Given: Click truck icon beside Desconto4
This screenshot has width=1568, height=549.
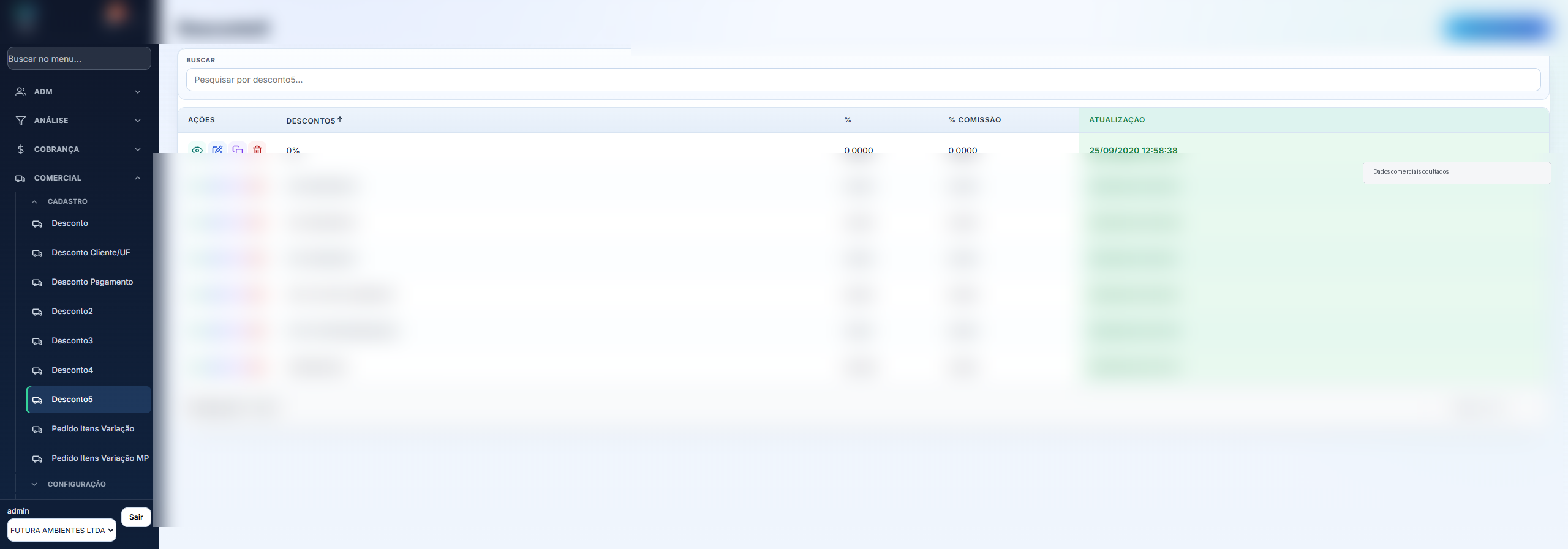Looking at the screenshot, I should (37, 370).
